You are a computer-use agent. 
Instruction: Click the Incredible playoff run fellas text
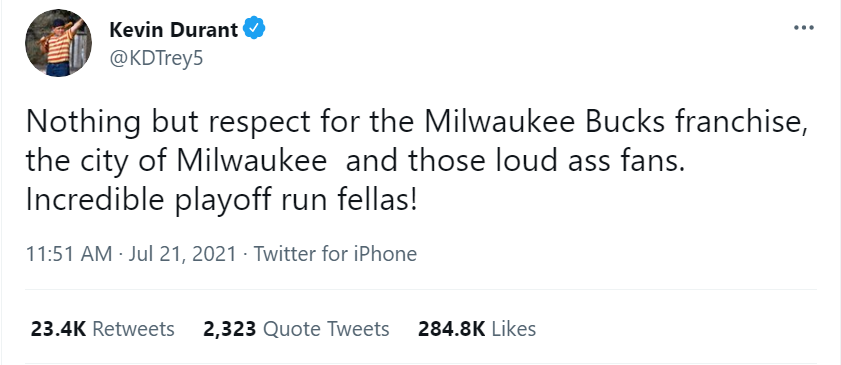pyautogui.click(x=221, y=201)
